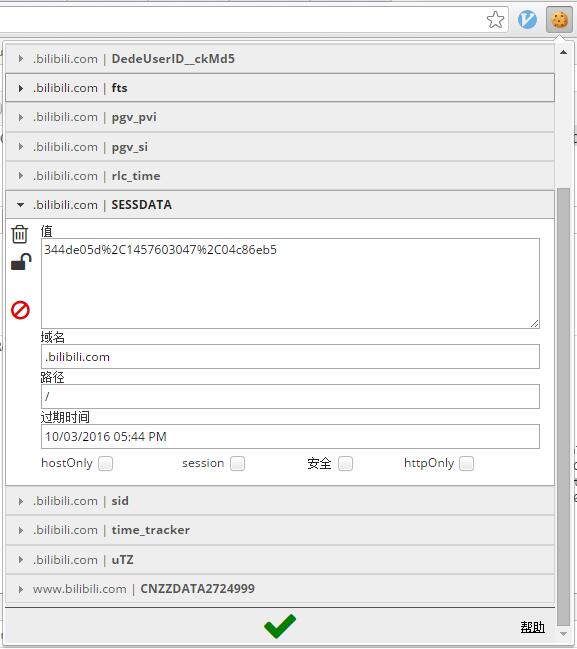The height and width of the screenshot is (649, 577).
Task: Click the 域名 domain input field
Action: 290,356
